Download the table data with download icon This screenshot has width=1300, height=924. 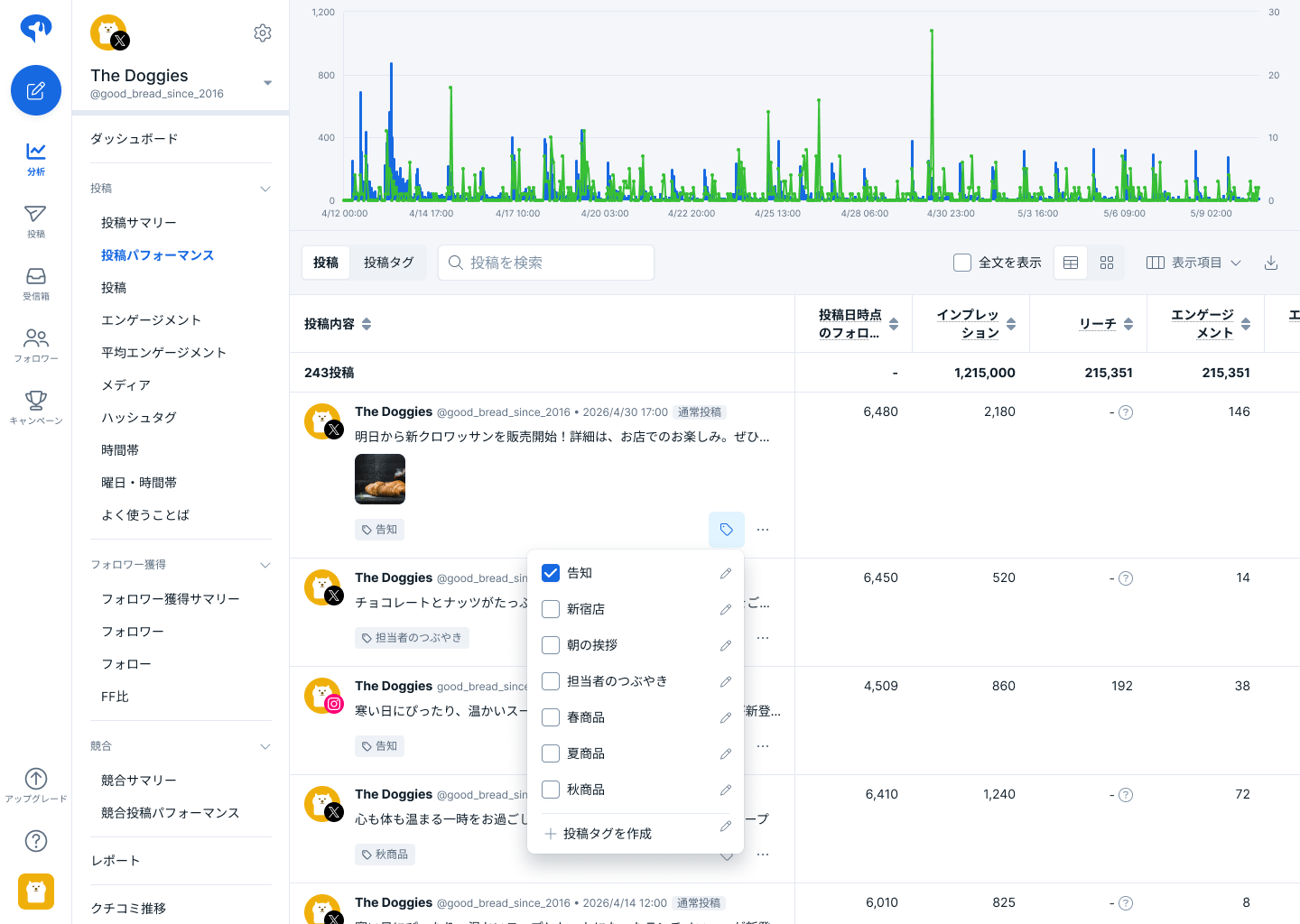pyautogui.click(x=1271, y=263)
